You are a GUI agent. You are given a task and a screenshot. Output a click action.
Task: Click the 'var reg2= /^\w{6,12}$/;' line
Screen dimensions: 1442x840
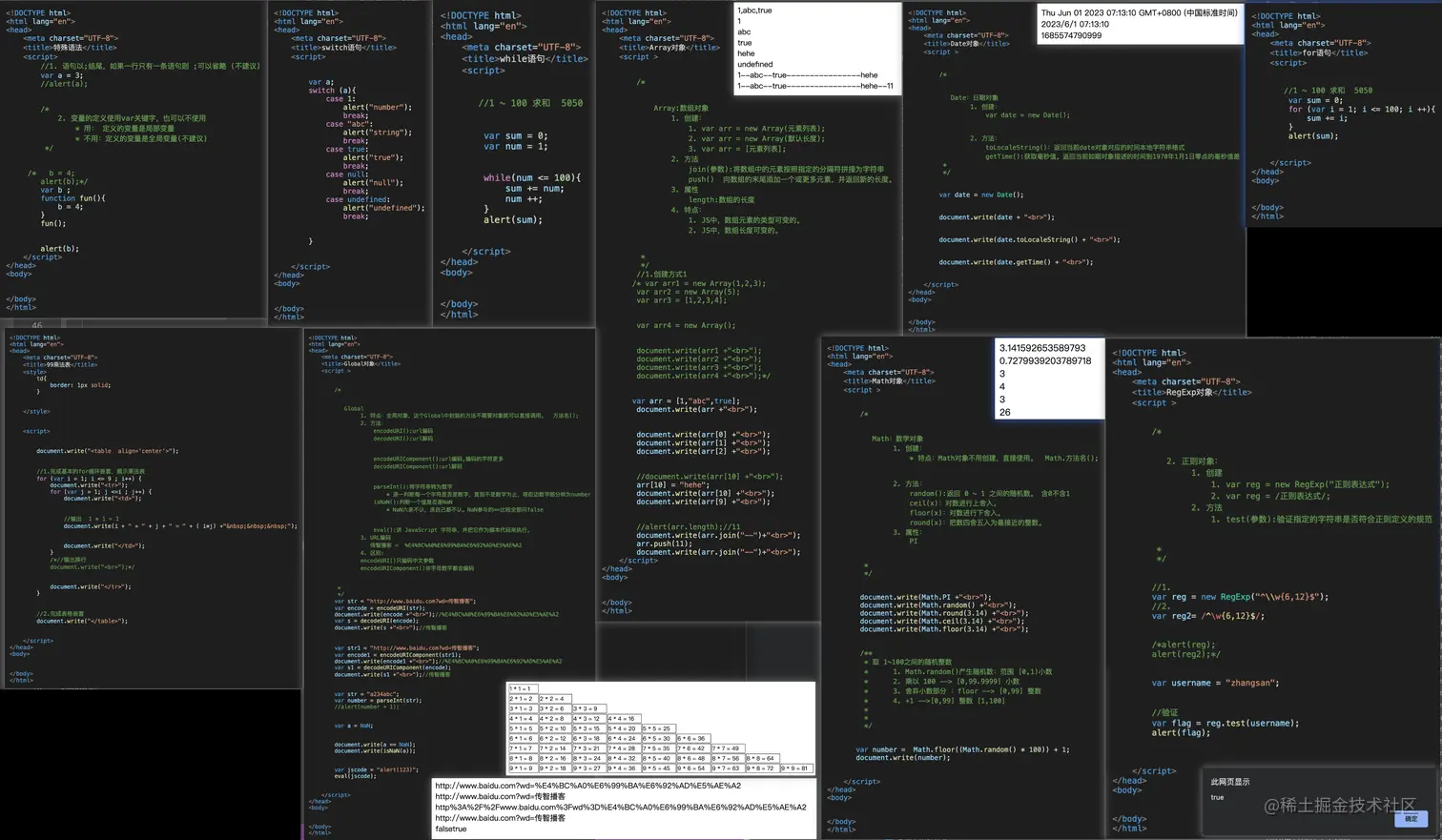pos(1207,616)
